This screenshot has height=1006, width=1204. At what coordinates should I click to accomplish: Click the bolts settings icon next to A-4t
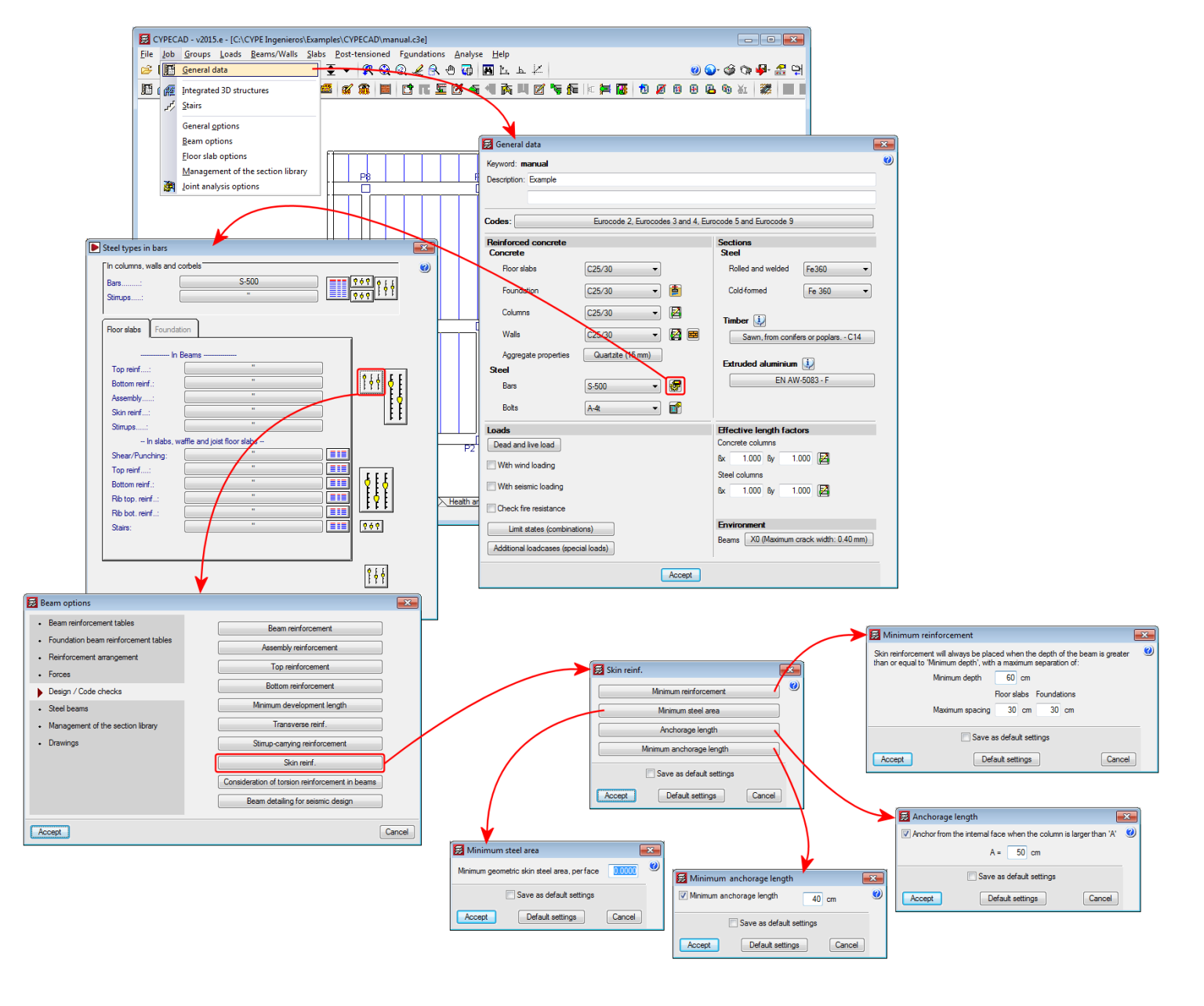[675, 407]
